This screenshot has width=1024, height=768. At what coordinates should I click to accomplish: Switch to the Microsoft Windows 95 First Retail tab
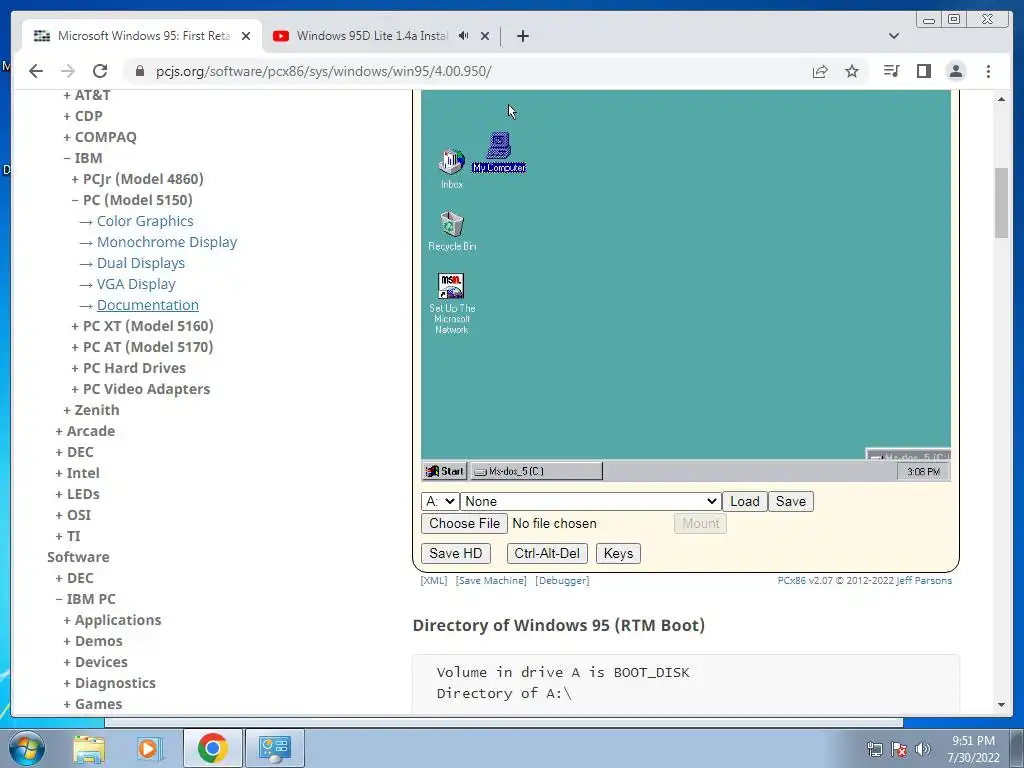[143, 36]
